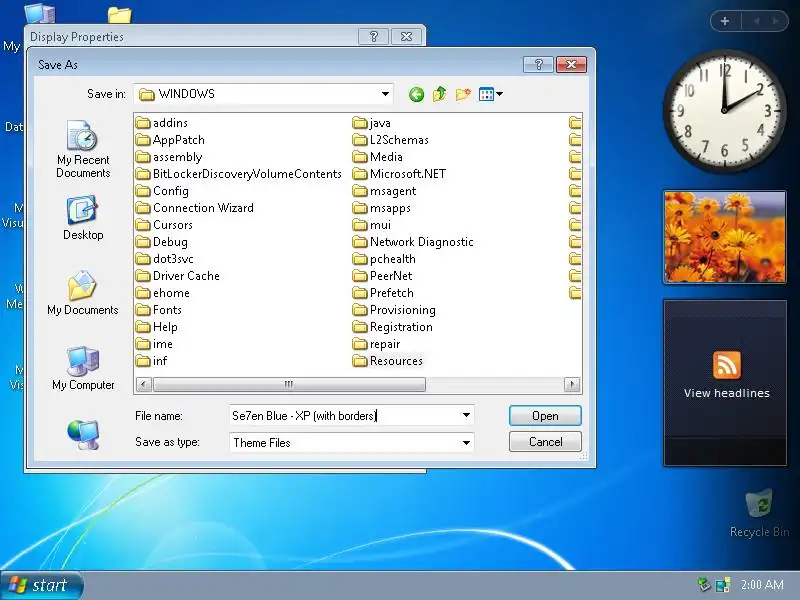Open My Recent Documents in places bar

(83, 148)
